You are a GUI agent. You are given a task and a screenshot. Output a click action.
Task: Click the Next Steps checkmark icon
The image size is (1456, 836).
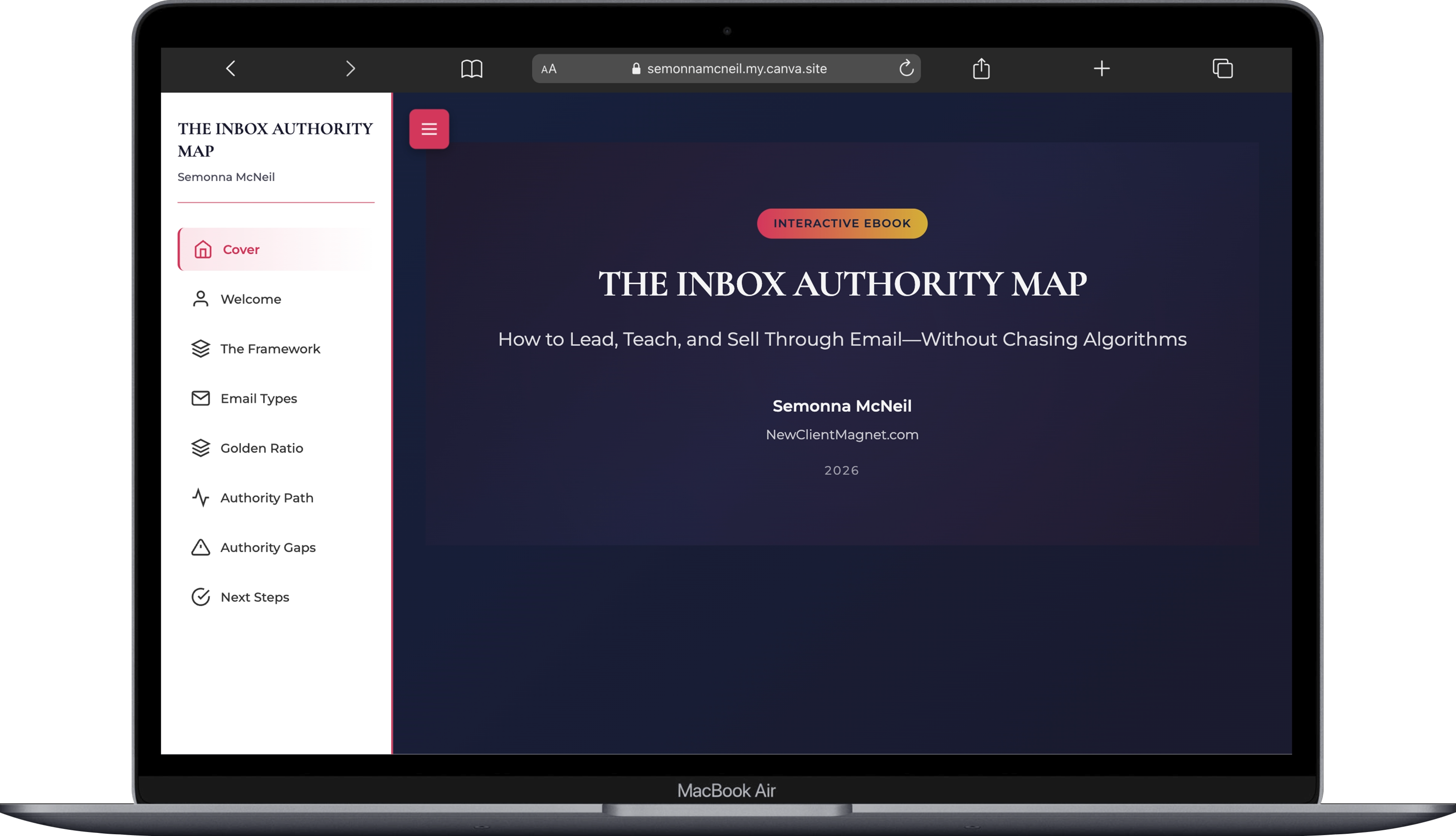200,597
